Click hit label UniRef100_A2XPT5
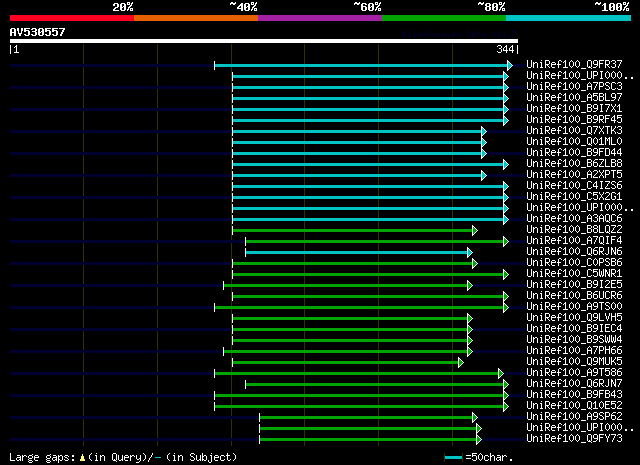The width and height of the screenshot is (640, 465). click(x=574, y=174)
